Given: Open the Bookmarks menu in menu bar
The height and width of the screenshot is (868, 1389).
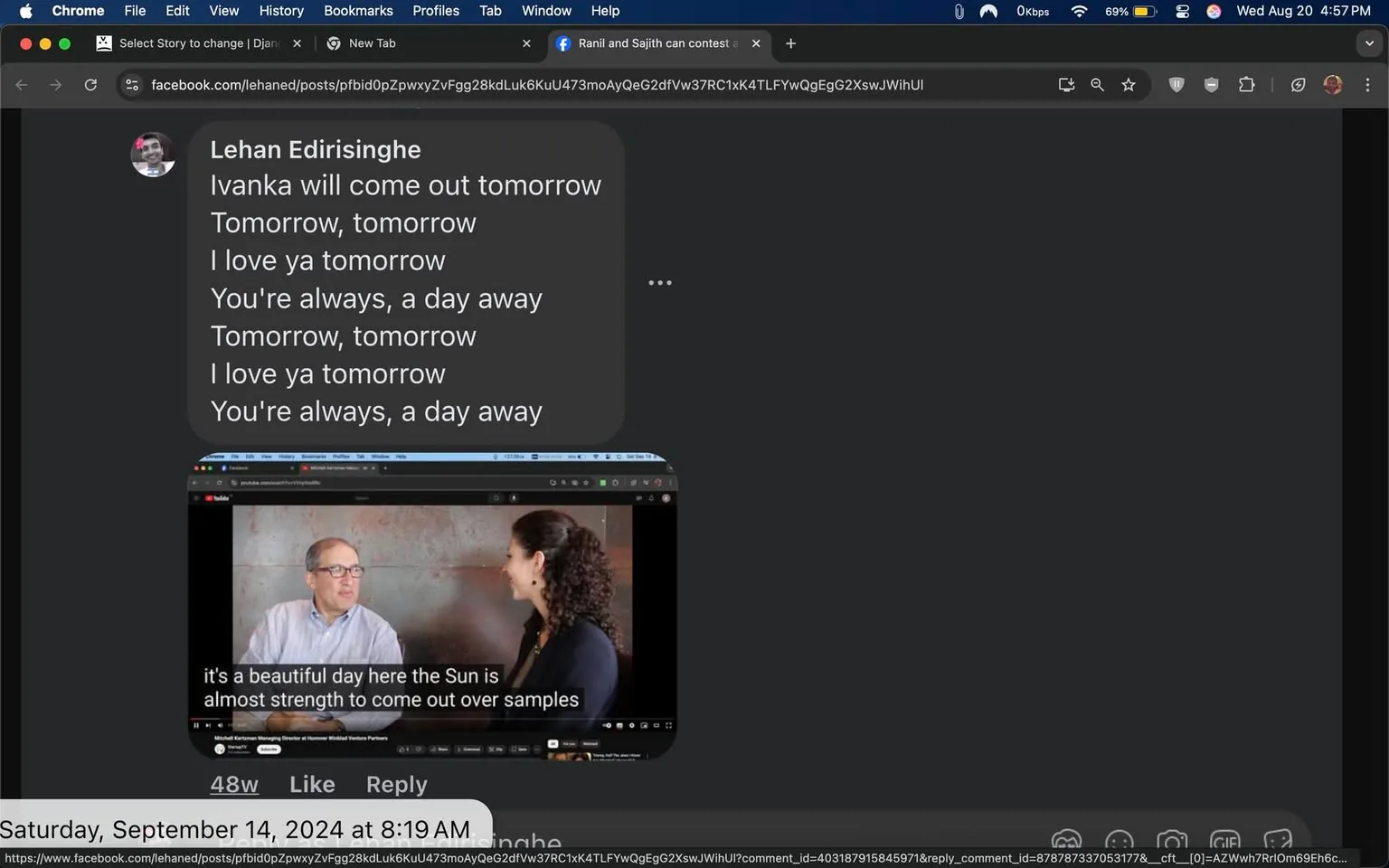Looking at the screenshot, I should pos(358,11).
